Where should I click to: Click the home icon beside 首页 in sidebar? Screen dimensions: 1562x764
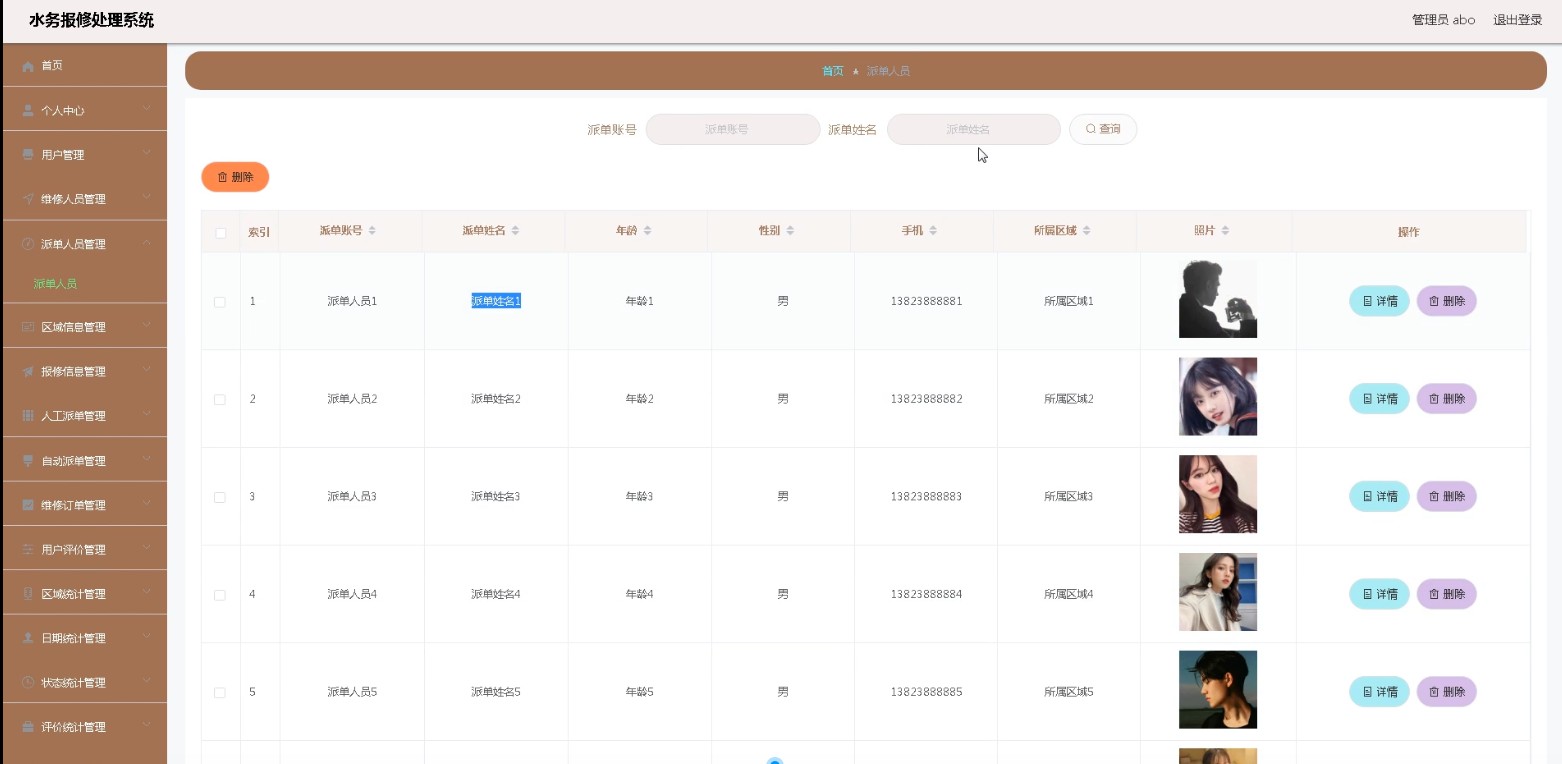click(28, 66)
